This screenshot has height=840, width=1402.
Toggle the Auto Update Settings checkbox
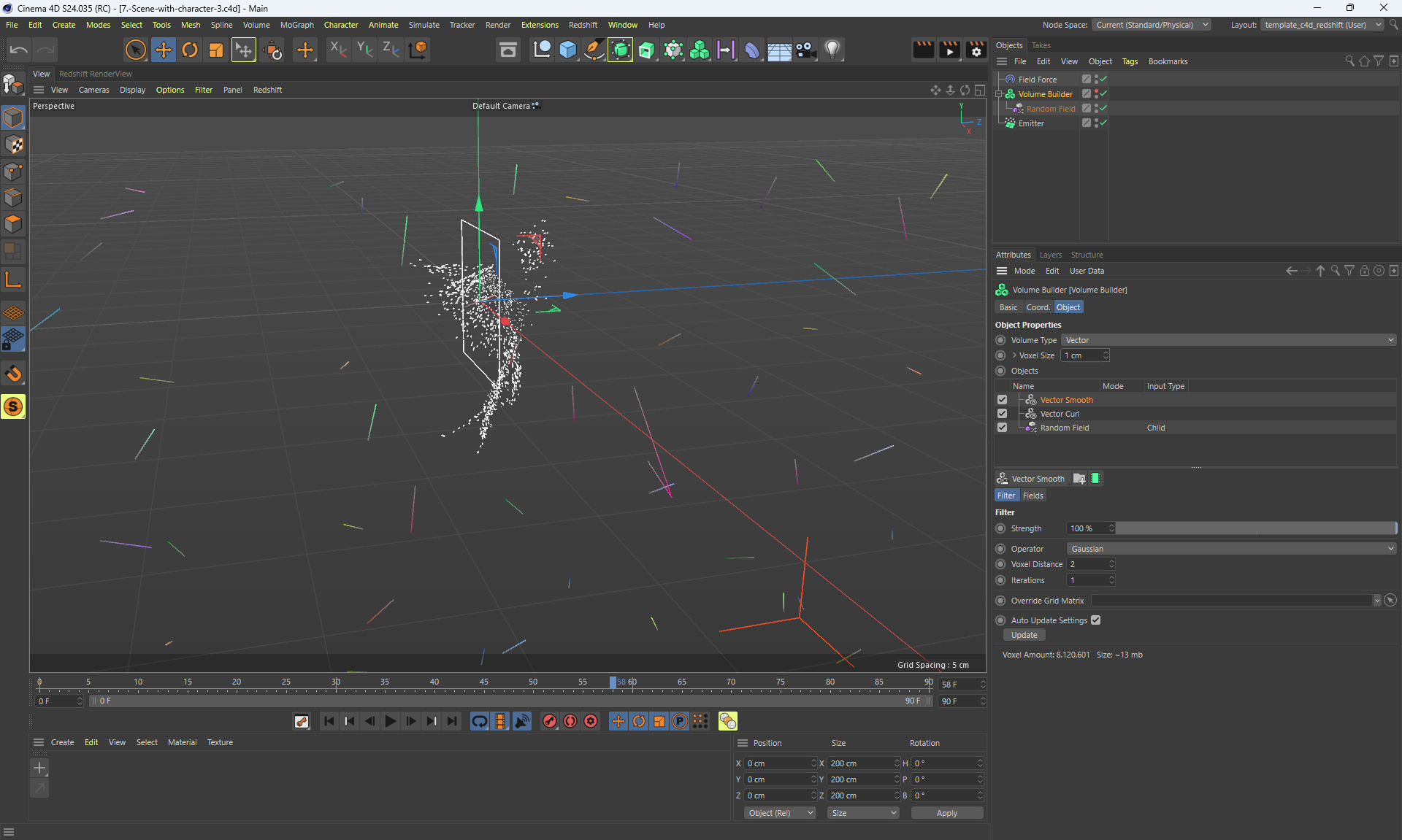click(x=1095, y=620)
